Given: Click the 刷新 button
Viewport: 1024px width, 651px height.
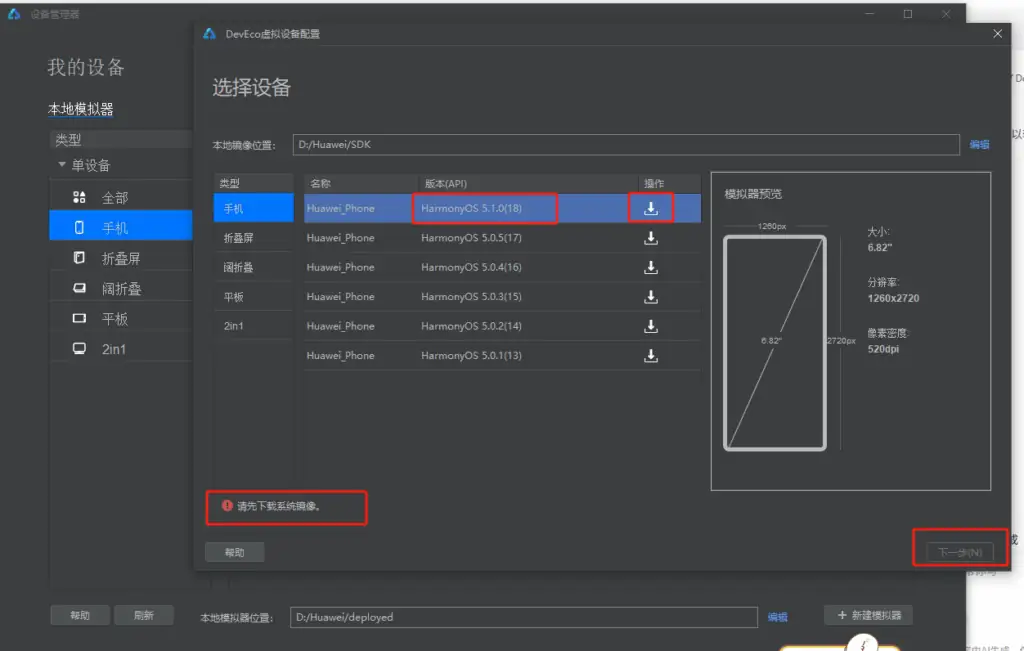Looking at the screenshot, I should (x=143, y=615).
